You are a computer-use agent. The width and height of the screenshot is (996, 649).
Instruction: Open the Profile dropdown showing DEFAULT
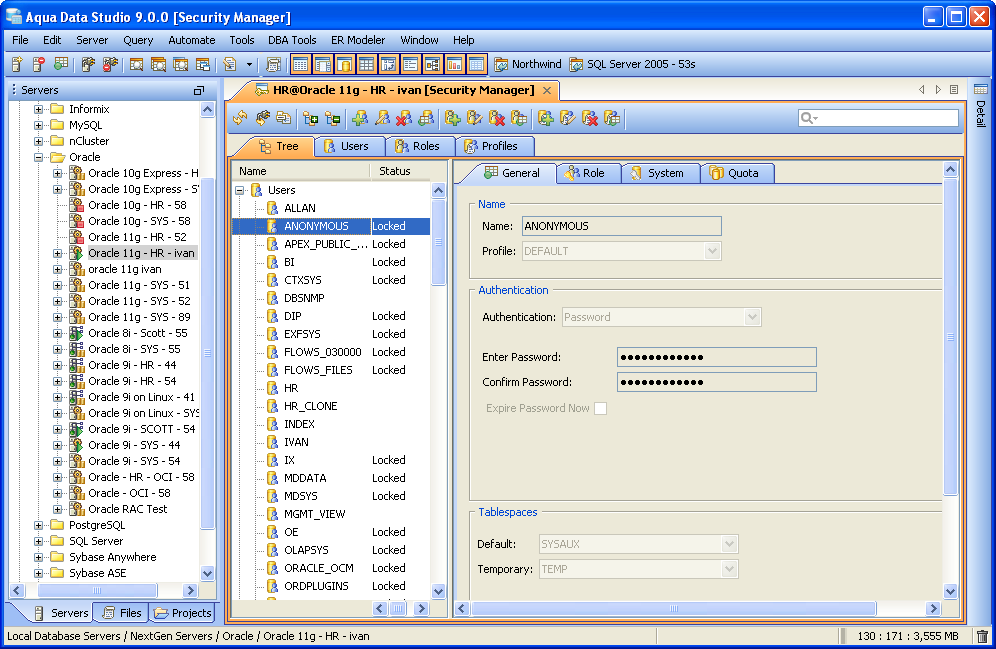point(712,251)
